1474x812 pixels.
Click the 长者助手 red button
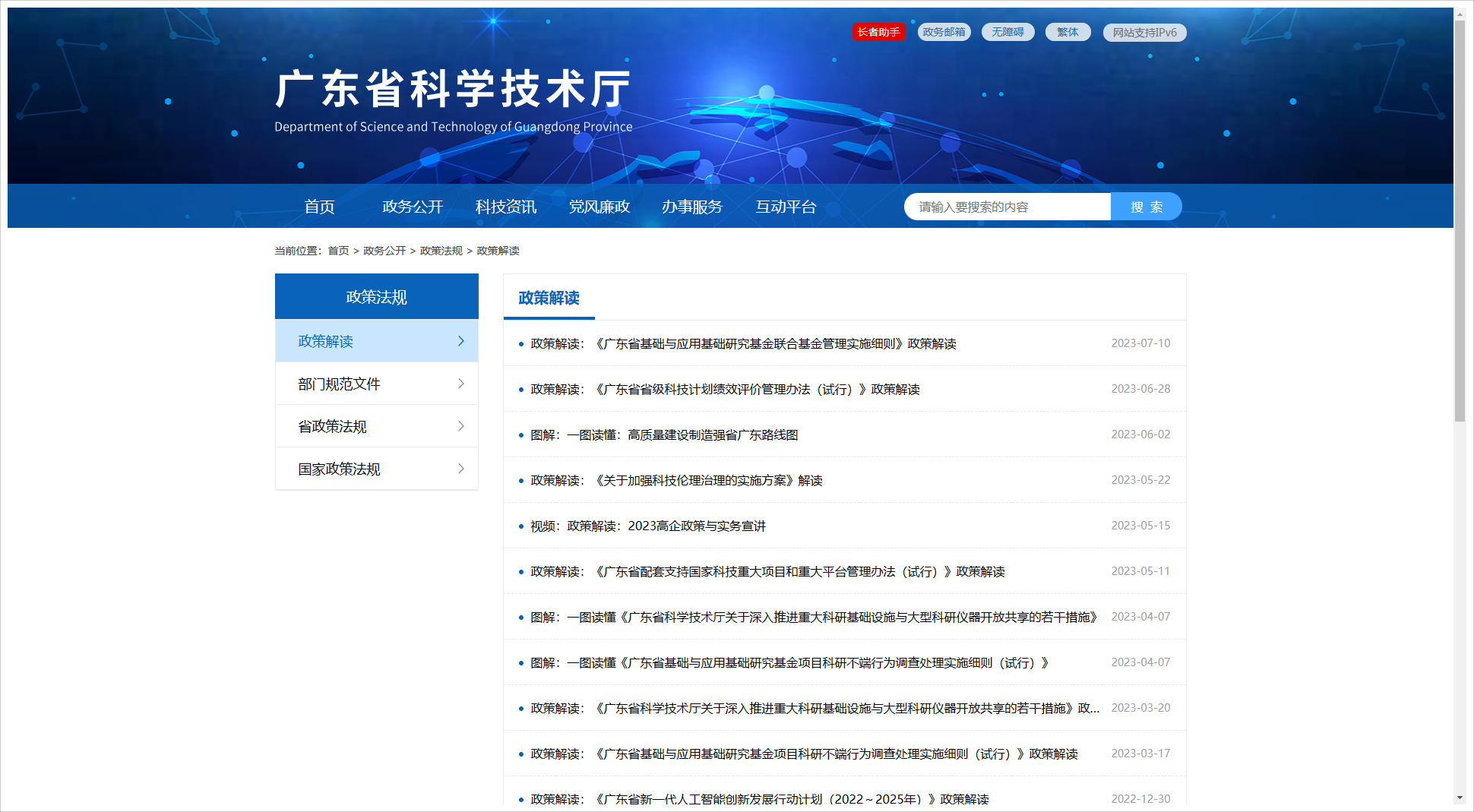[878, 32]
